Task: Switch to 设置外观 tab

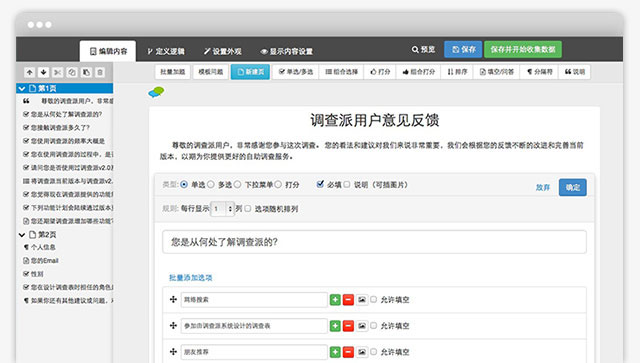Action: [x=223, y=51]
